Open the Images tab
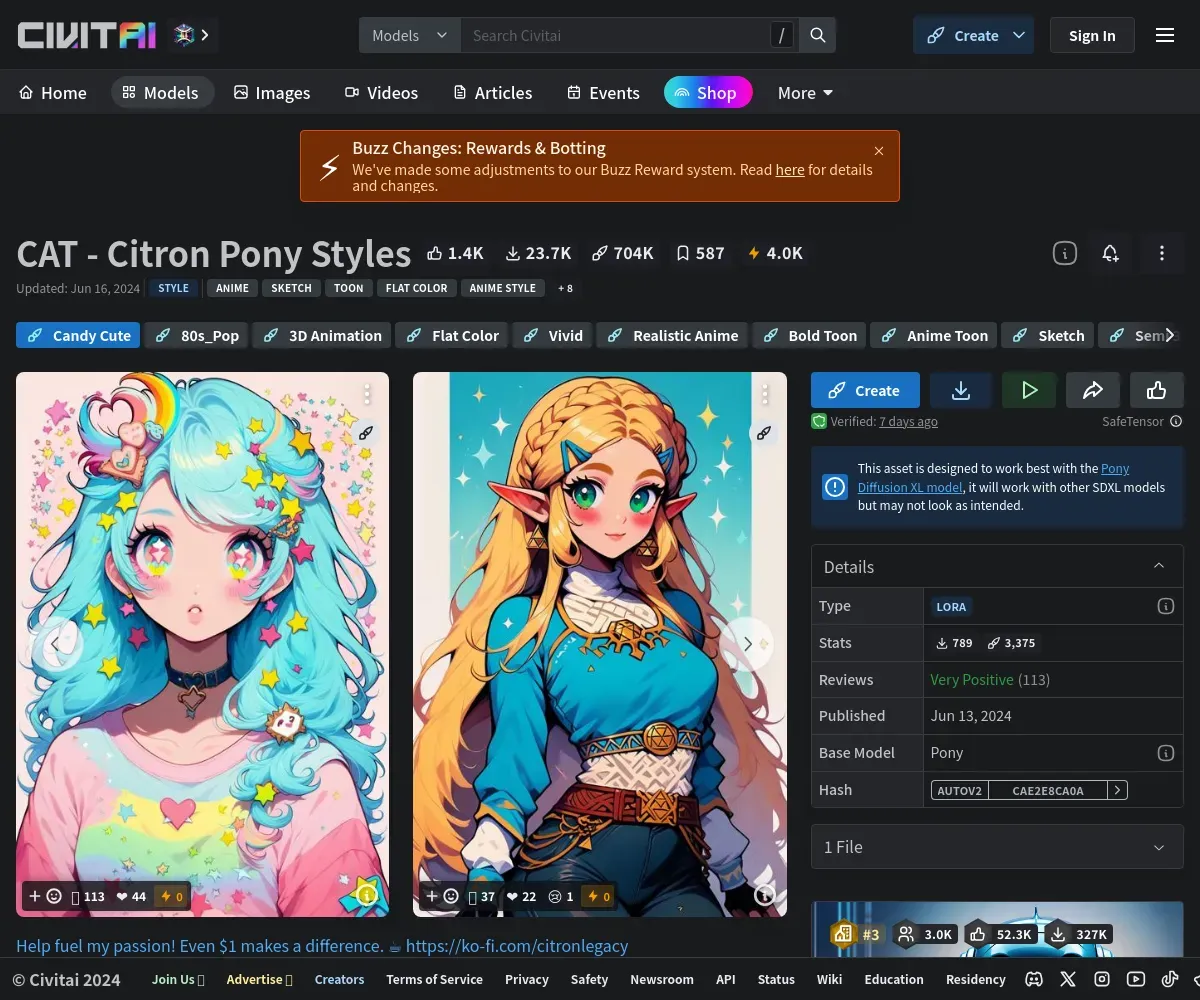Viewport: 1200px width, 1000px height. 272,93
